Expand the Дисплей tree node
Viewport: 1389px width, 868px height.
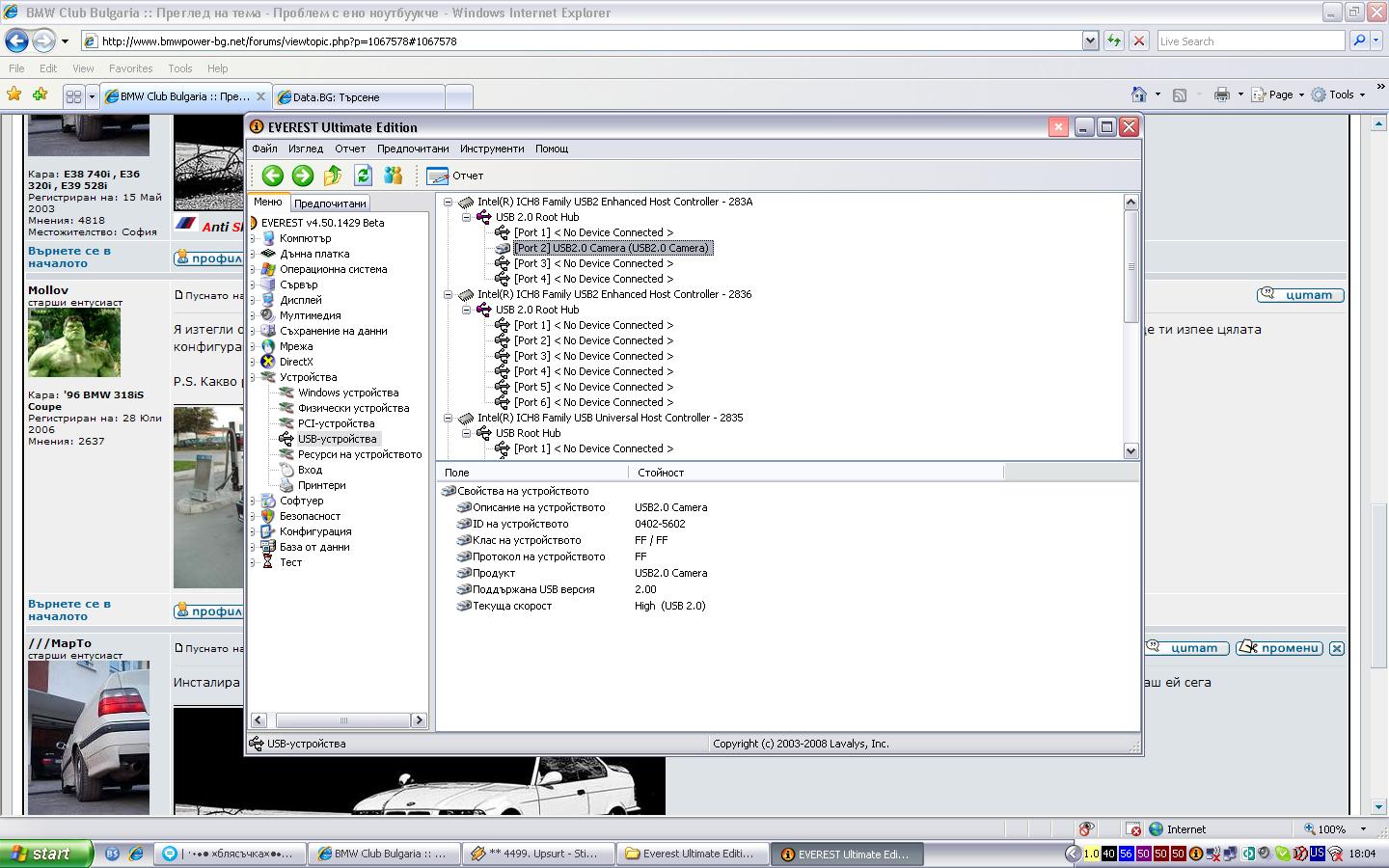254,300
